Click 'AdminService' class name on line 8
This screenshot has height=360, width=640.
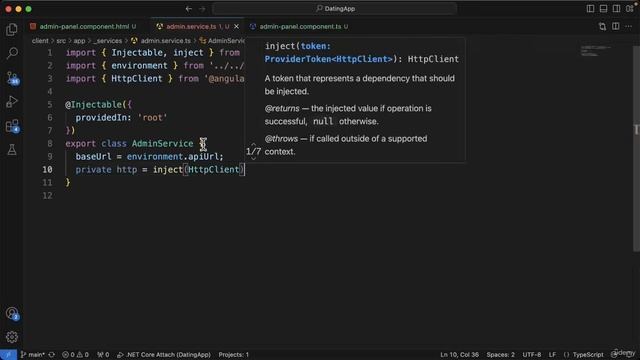tap(162, 143)
